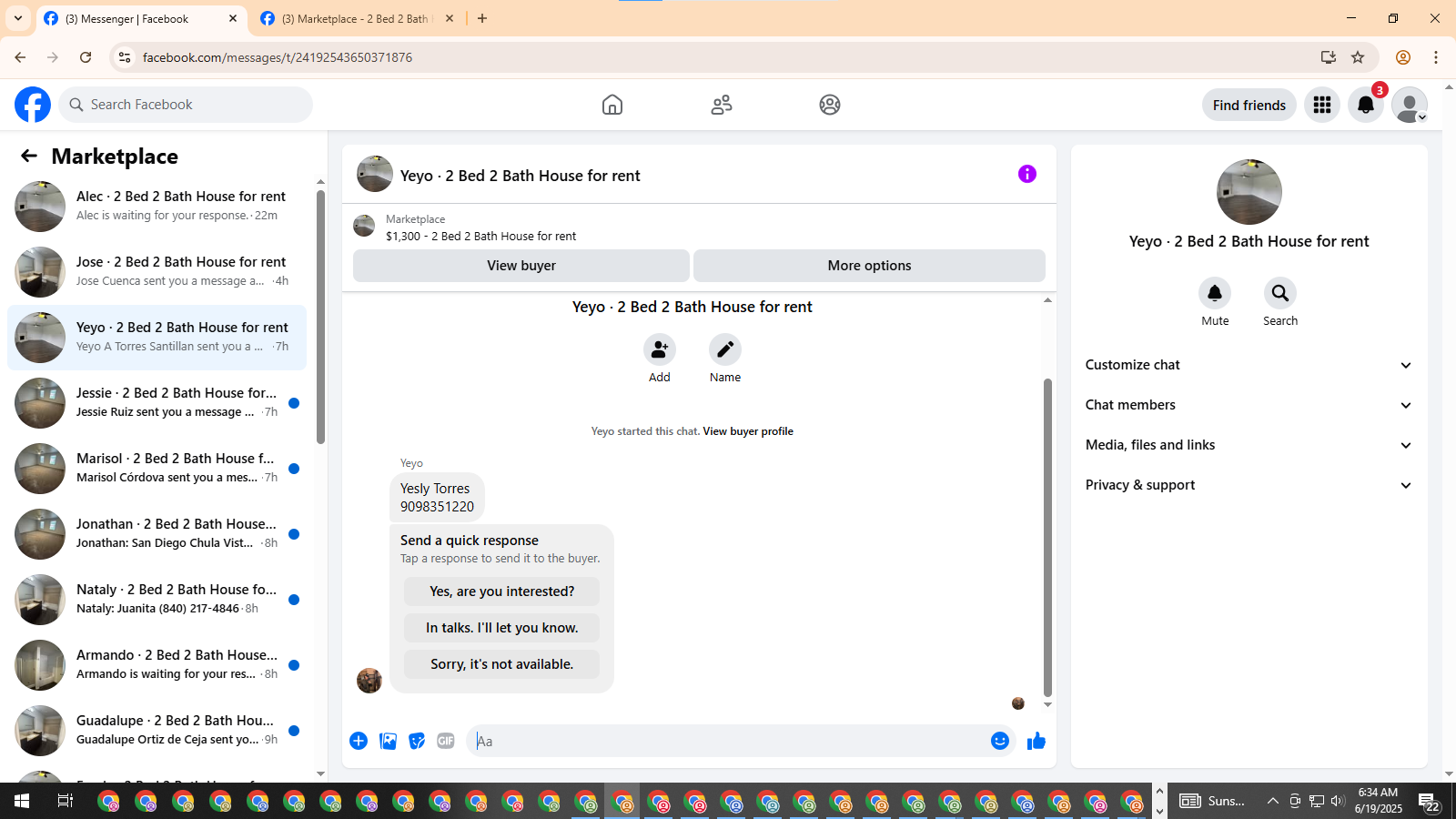Search in conversation via magnifier icon
Viewport: 1456px width, 819px height.
1280,293
